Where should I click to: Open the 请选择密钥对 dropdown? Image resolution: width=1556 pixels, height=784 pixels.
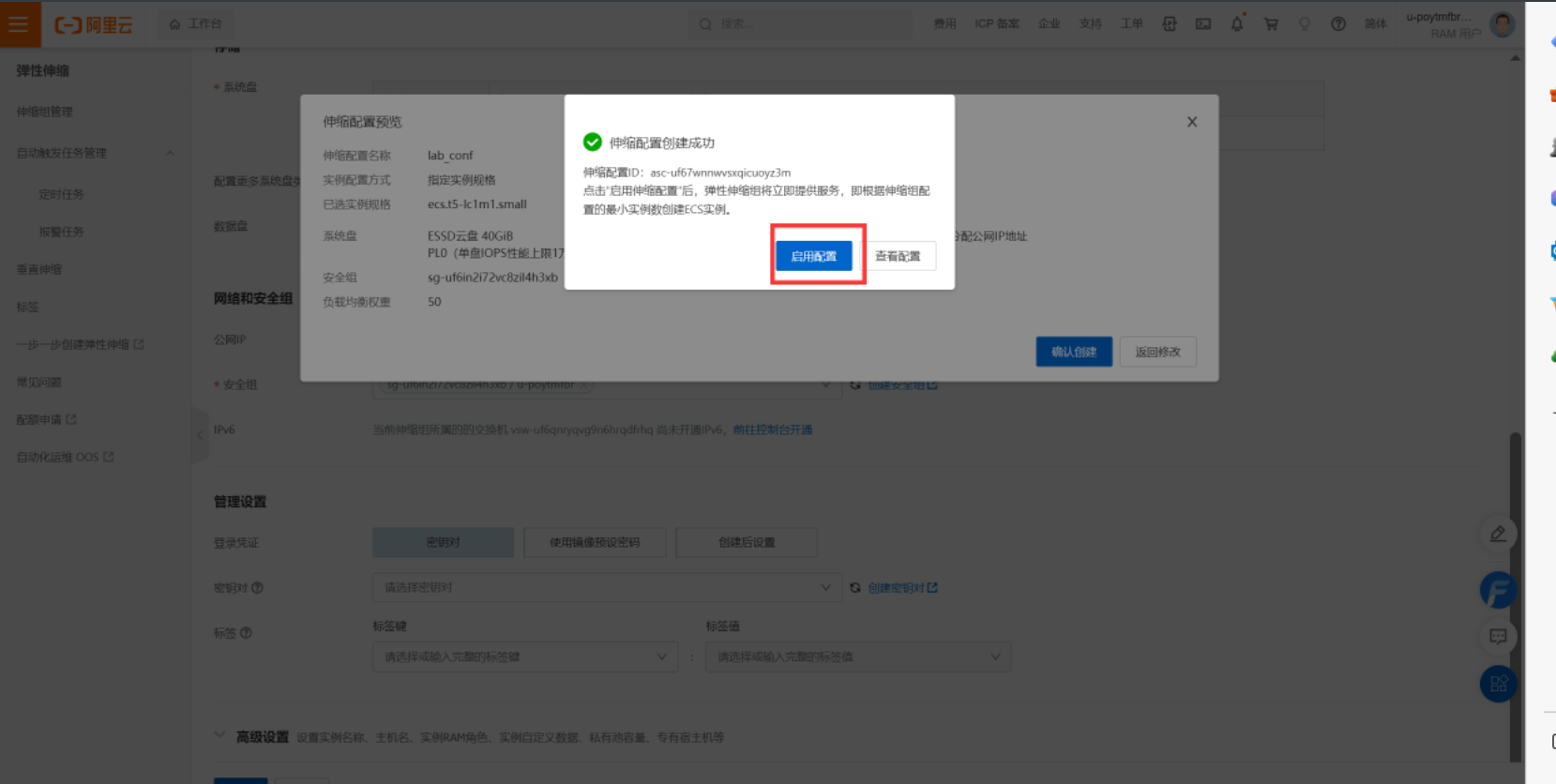[x=606, y=587]
